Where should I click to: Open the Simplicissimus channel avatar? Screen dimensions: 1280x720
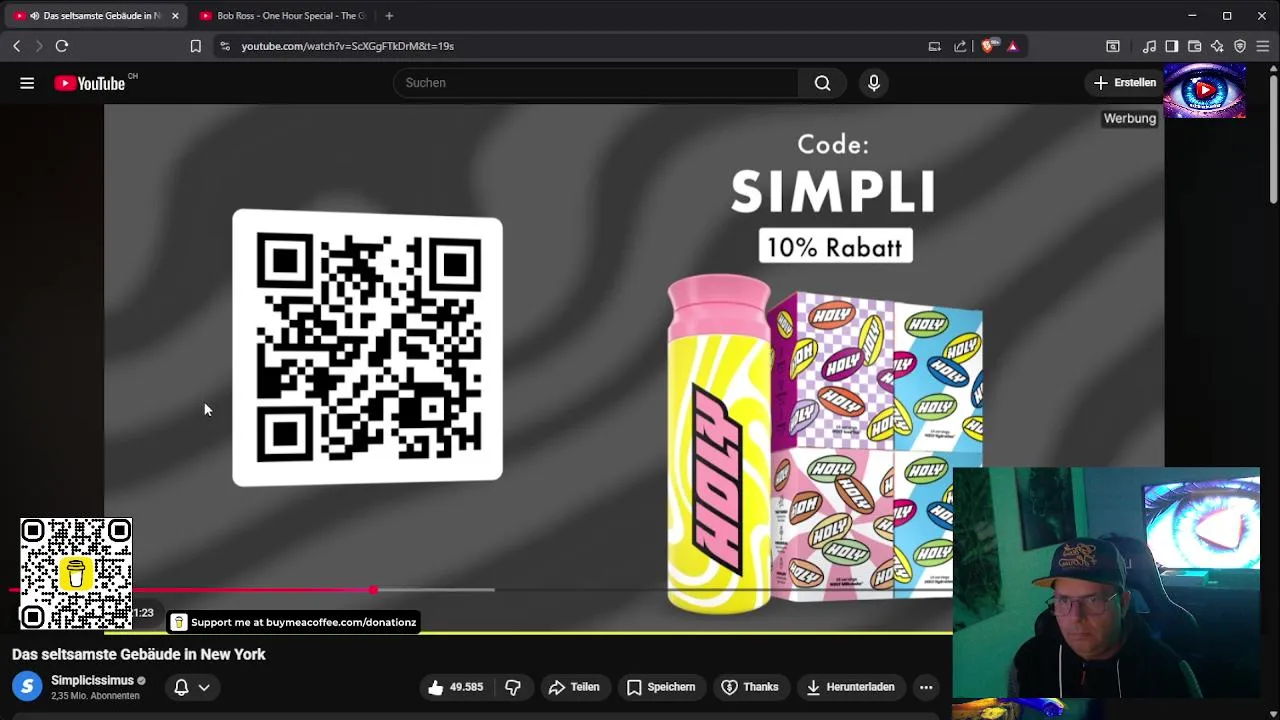pos(27,686)
